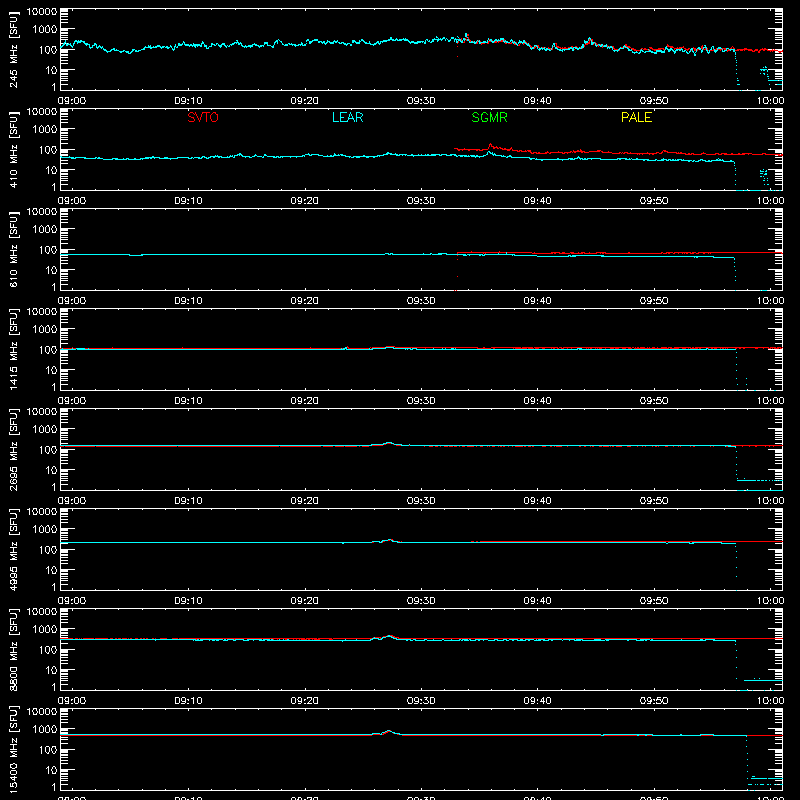Click the peak near 09:44 in 245 MHz plot

(590, 39)
